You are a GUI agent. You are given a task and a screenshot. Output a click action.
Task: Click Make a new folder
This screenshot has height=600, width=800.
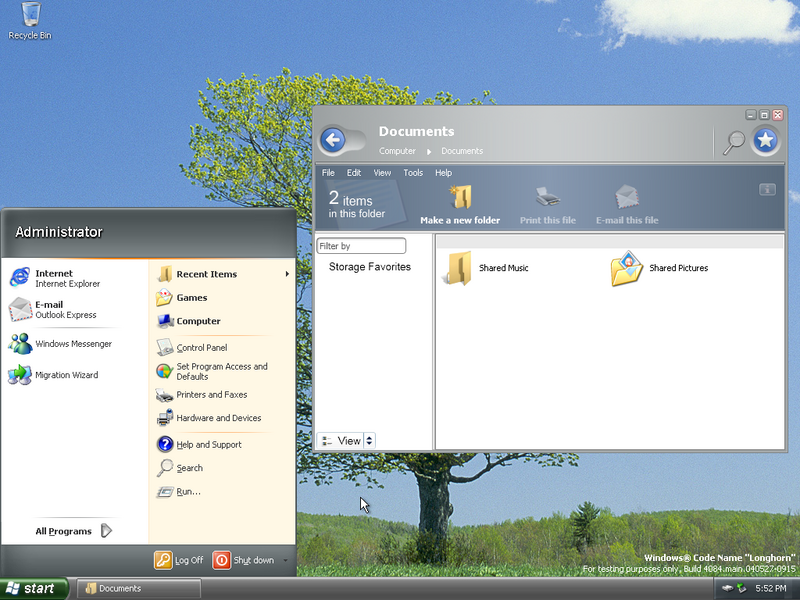pos(460,204)
